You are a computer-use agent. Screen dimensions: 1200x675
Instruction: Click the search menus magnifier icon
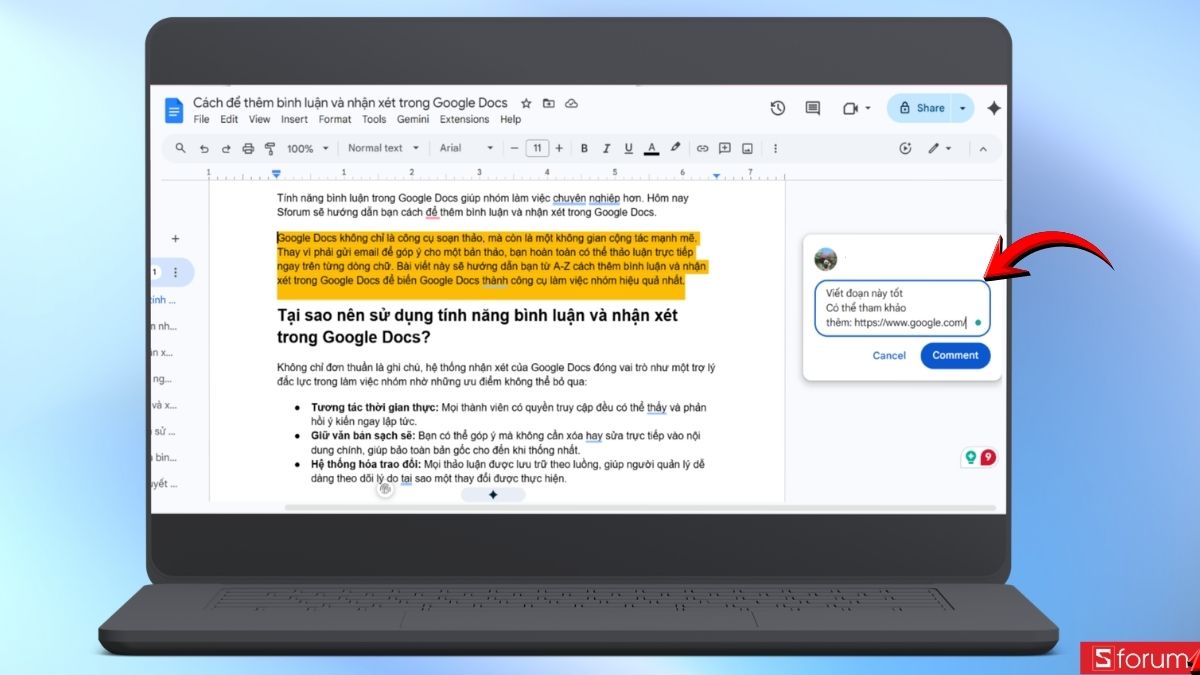pyautogui.click(x=181, y=148)
